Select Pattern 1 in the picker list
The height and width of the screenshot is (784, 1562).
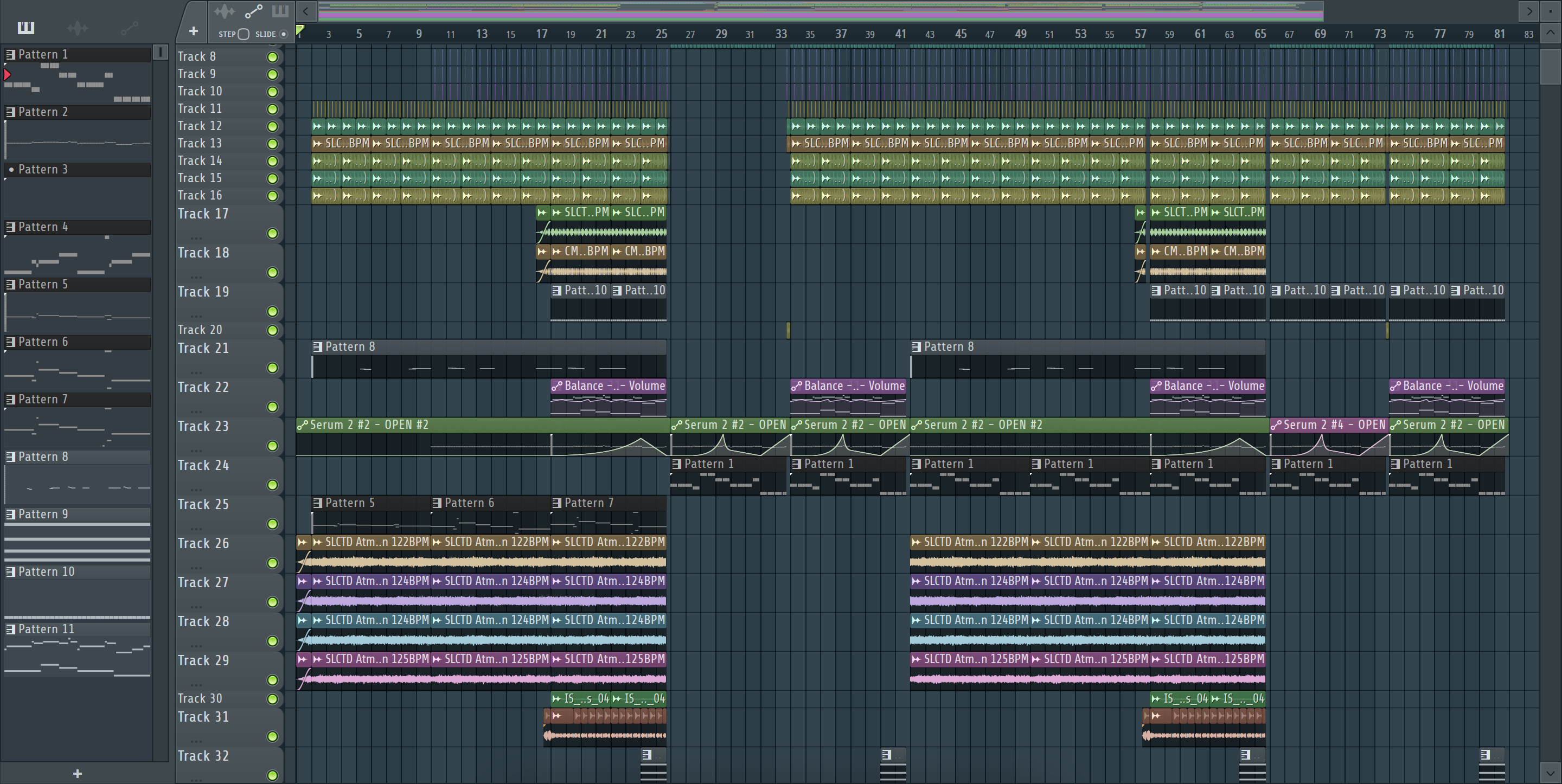tap(78, 55)
